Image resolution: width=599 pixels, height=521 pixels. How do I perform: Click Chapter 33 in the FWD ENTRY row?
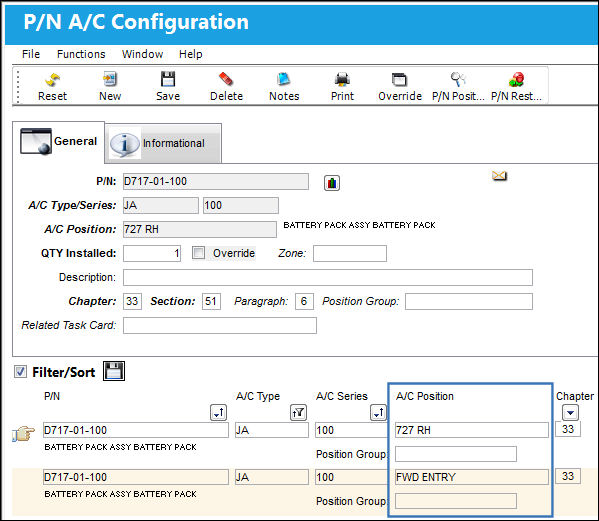pyautogui.click(x=568, y=476)
